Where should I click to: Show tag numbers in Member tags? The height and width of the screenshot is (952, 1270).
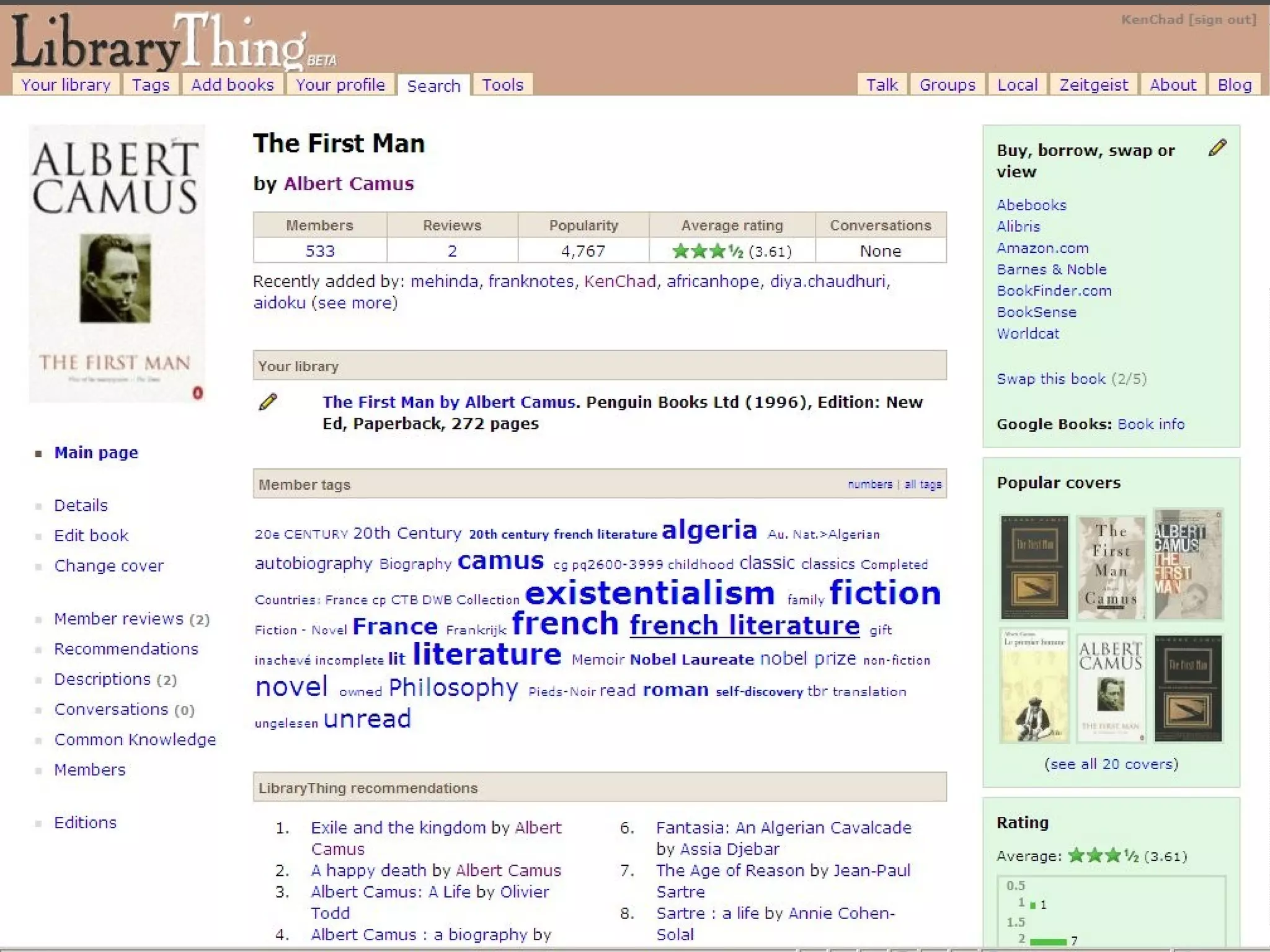869,484
